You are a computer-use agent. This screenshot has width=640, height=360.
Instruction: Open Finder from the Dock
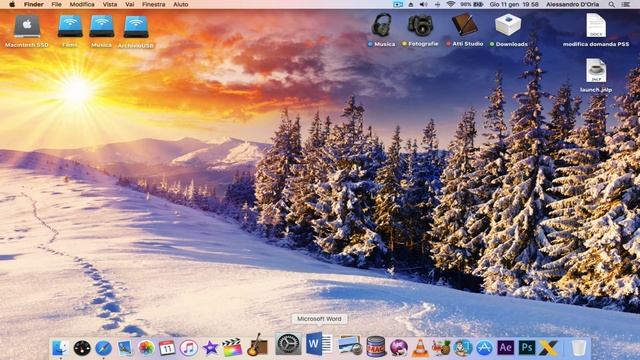coord(60,348)
